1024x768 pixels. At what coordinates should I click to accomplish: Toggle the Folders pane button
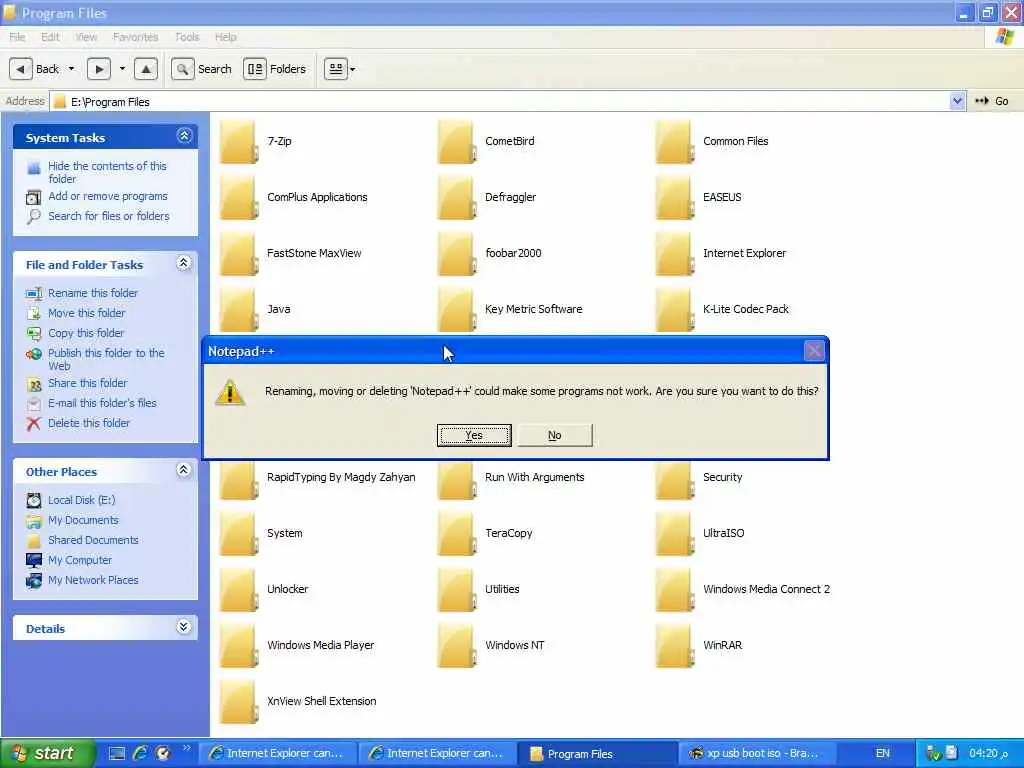(x=275, y=69)
